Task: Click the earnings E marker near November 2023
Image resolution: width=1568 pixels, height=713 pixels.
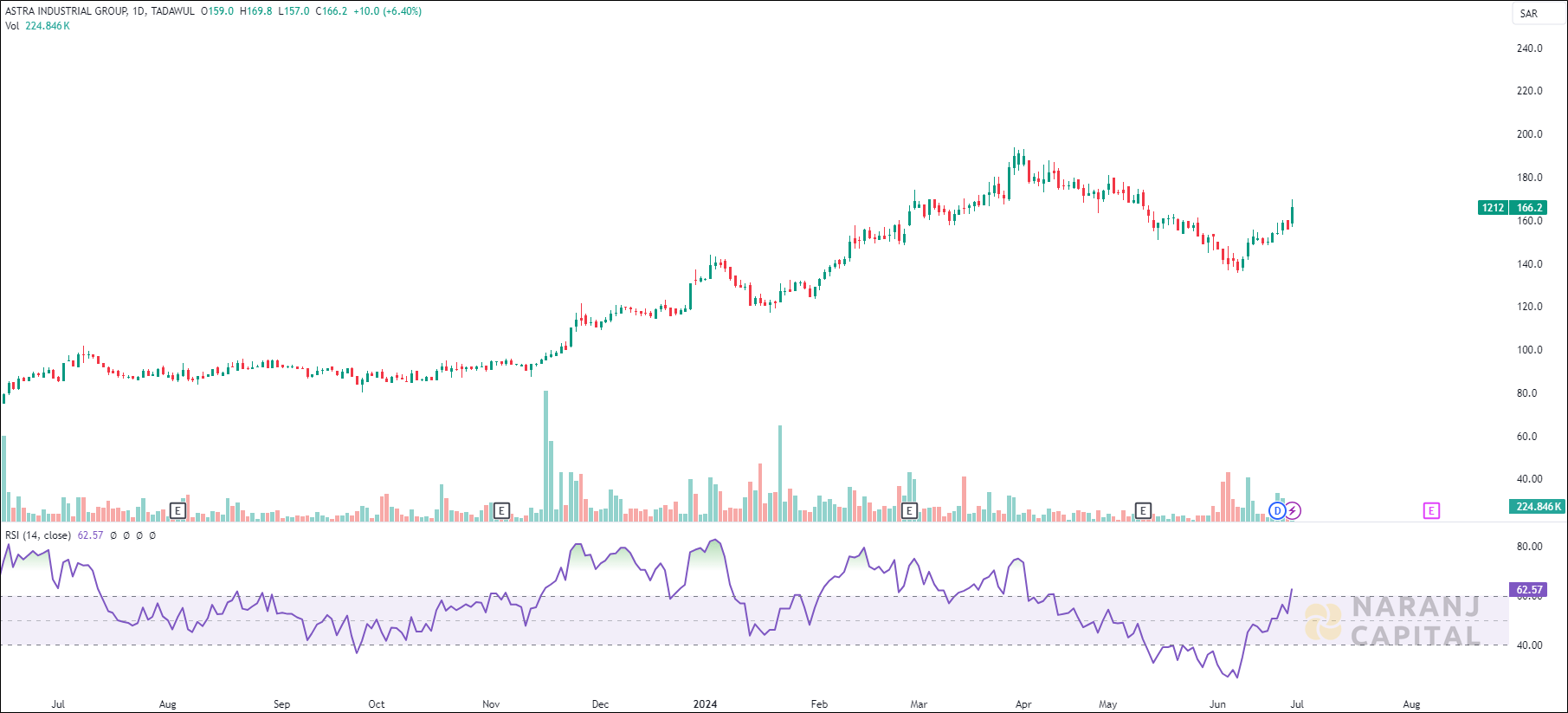Action: click(501, 511)
